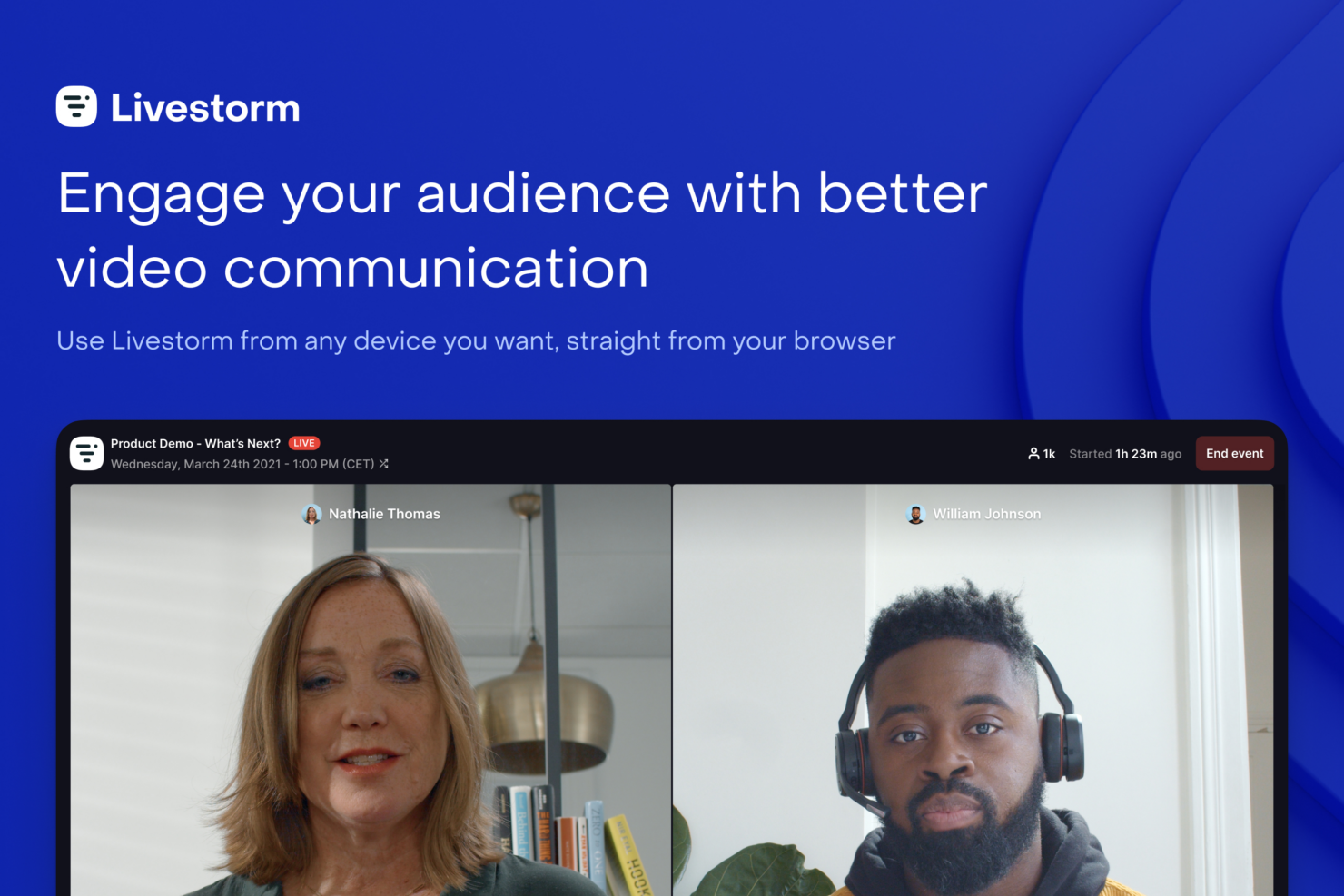Click the timezone switch arrows icon
Image resolution: width=1344 pixels, height=896 pixels.
(384, 464)
